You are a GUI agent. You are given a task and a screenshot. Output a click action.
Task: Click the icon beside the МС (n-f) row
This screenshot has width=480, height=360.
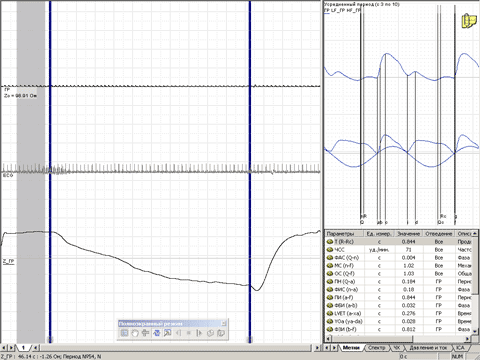point(330,265)
